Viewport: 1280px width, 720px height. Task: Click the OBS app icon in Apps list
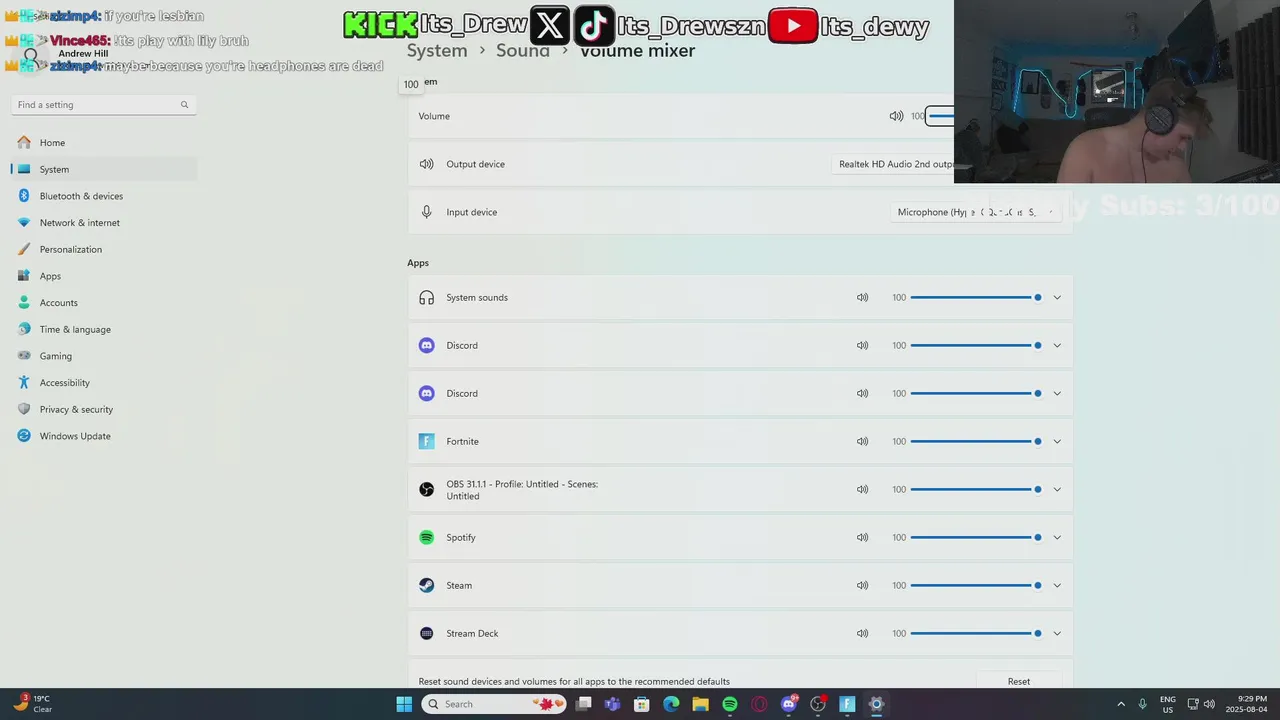427,490
